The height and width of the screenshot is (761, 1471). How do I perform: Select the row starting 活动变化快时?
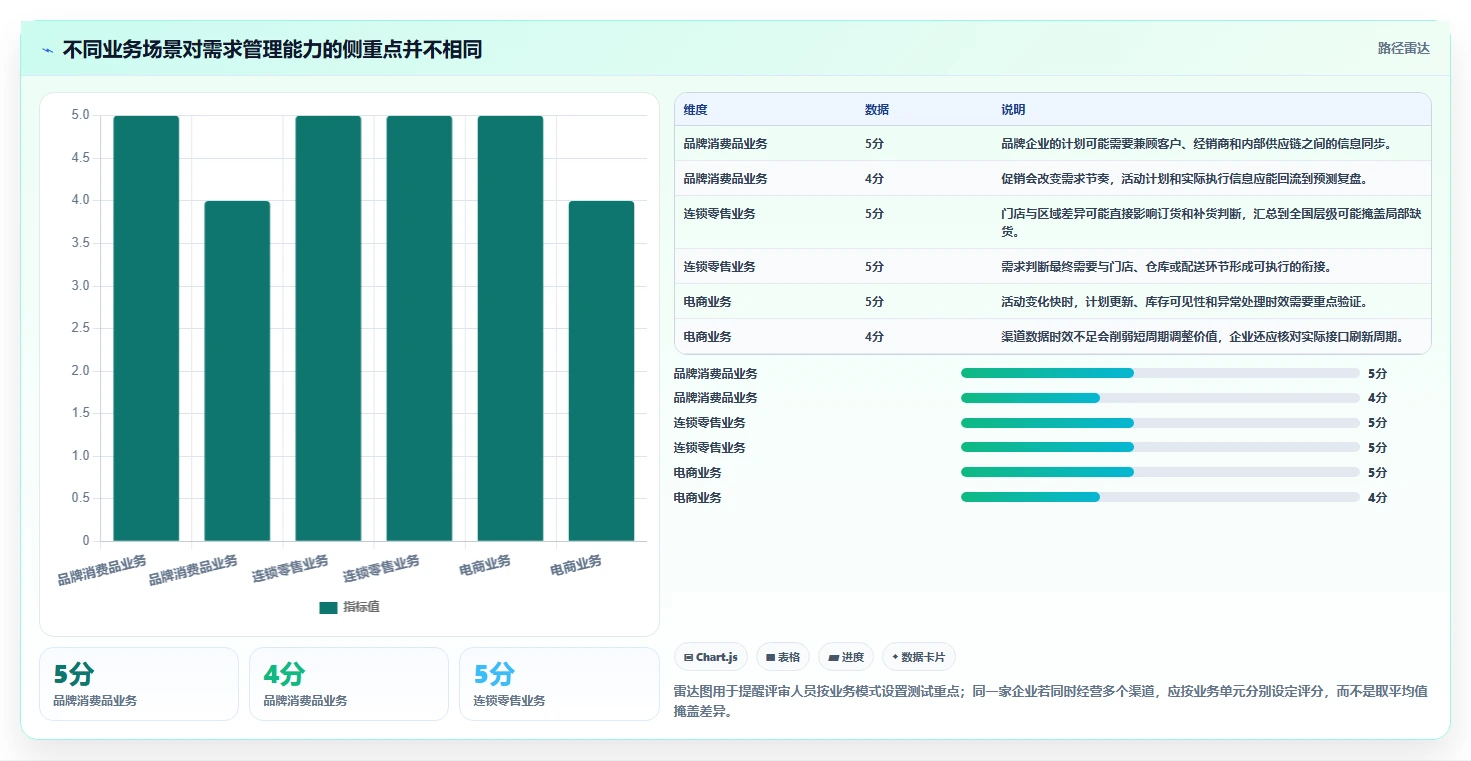[x=1053, y=301]
